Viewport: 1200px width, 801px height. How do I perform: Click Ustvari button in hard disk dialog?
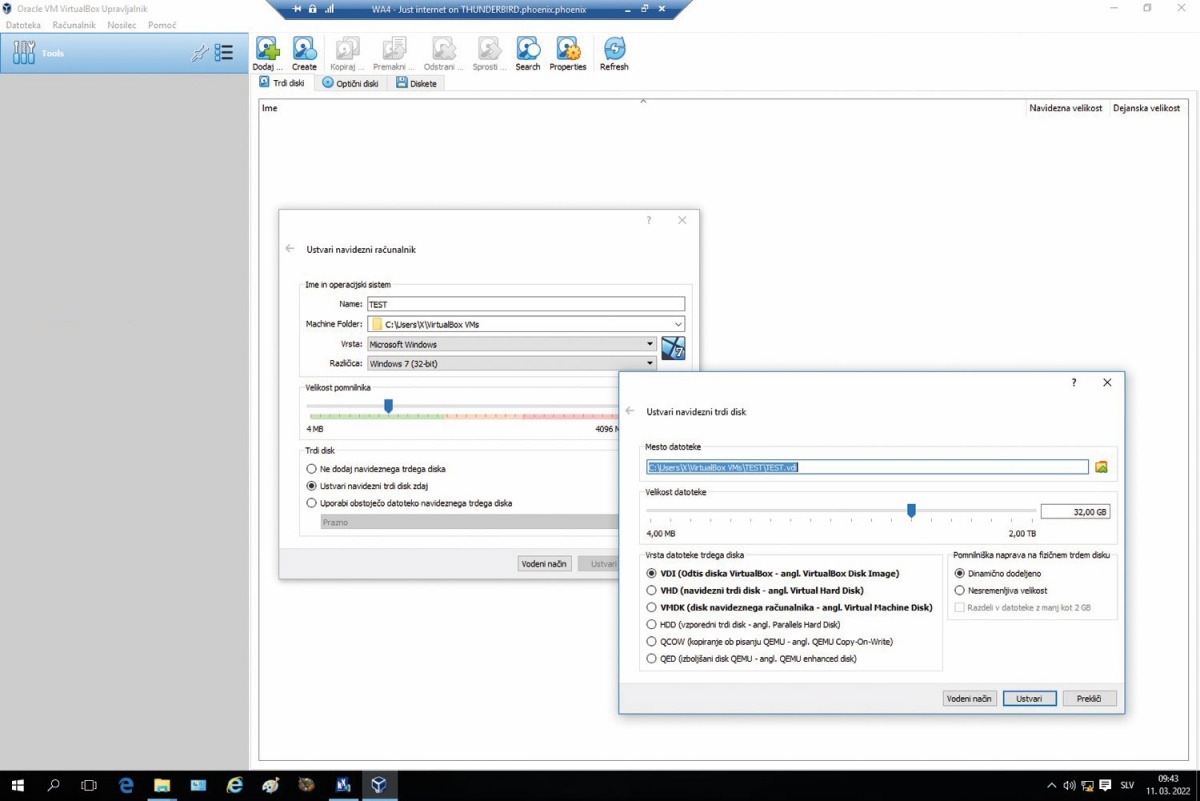[1030, 699]
